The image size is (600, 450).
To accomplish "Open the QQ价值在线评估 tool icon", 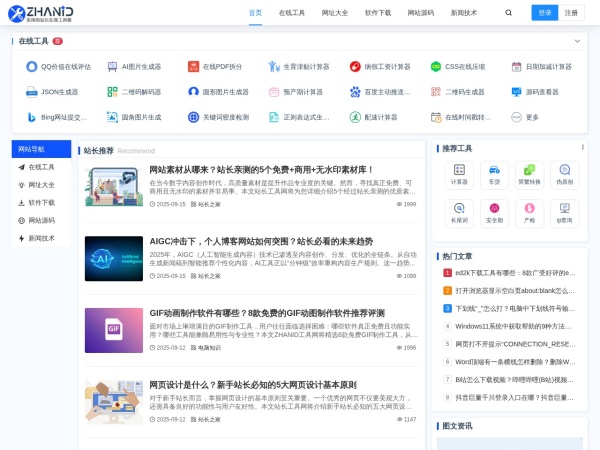I will pos(32,67).
